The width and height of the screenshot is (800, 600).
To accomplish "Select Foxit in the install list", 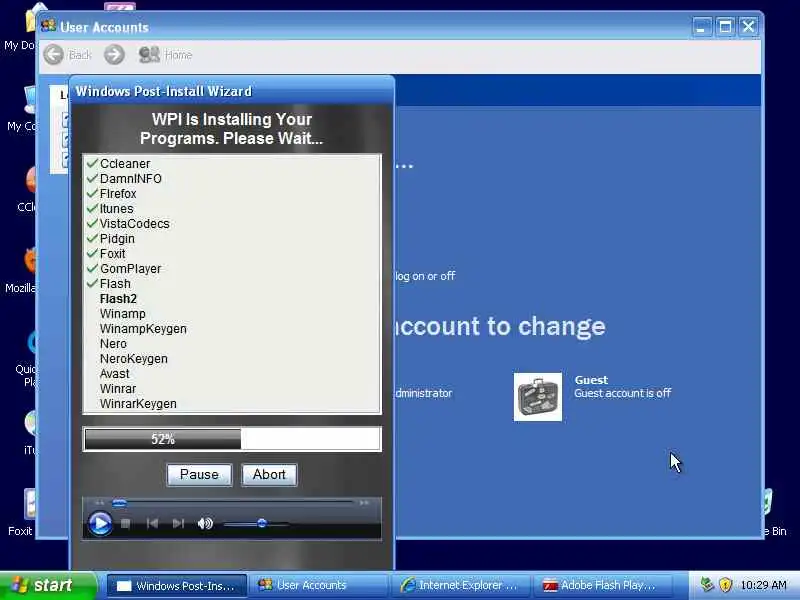I will point(112,254).
